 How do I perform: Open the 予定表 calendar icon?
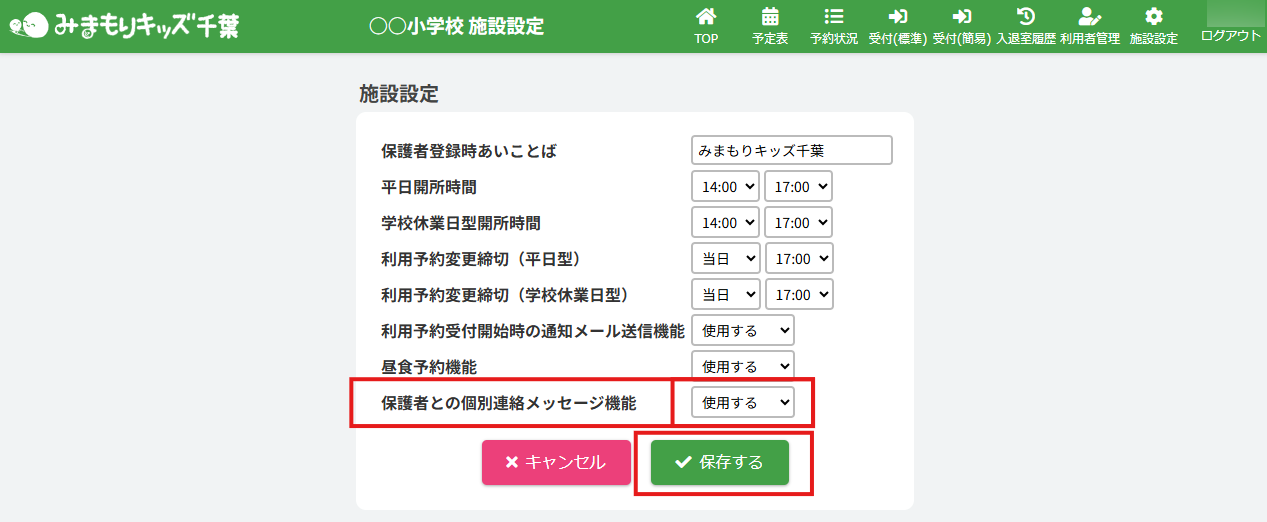pyautogui.click(x=770, y=17)
